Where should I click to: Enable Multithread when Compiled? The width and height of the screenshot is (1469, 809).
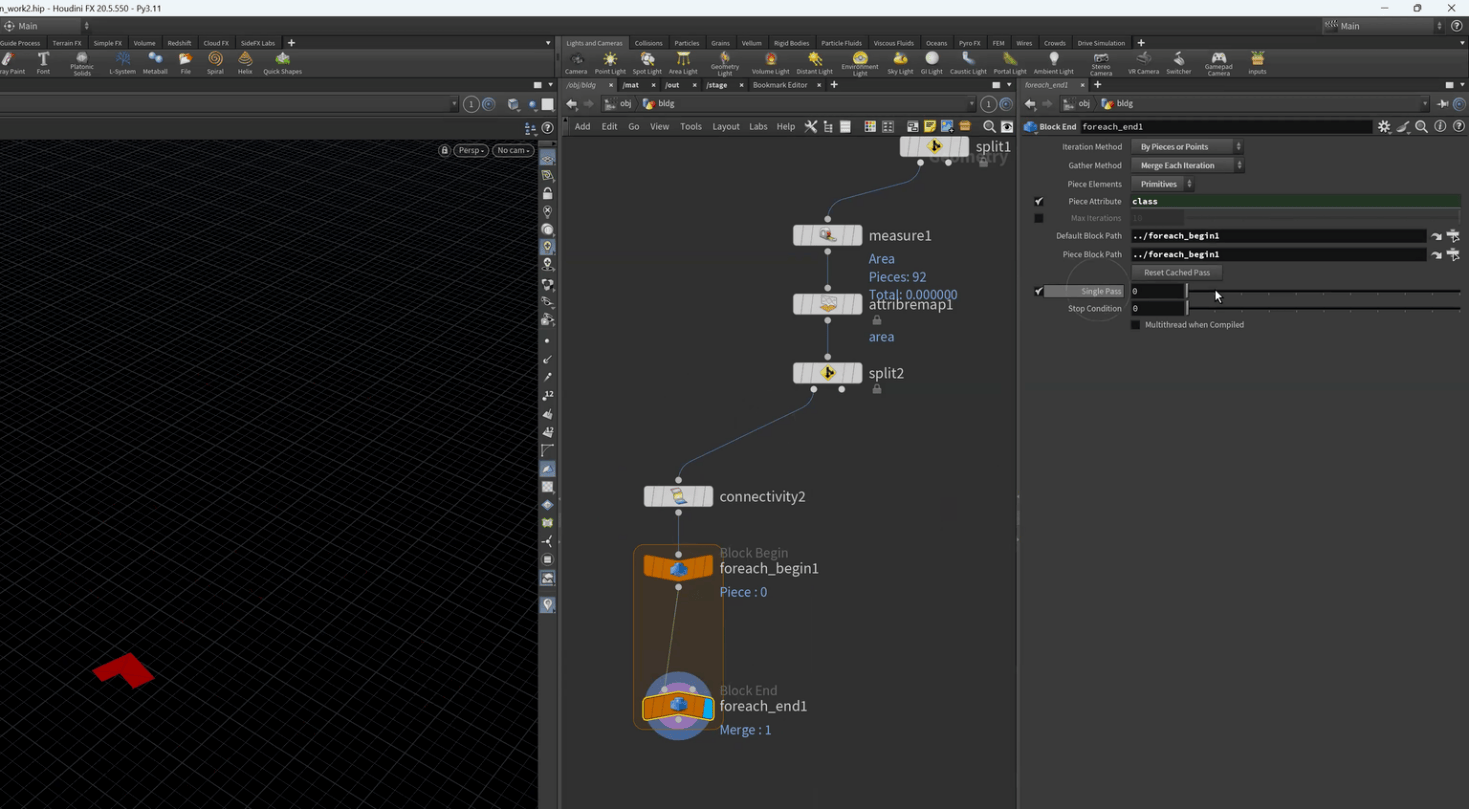pyautogui.click(x=1136, y=325)
